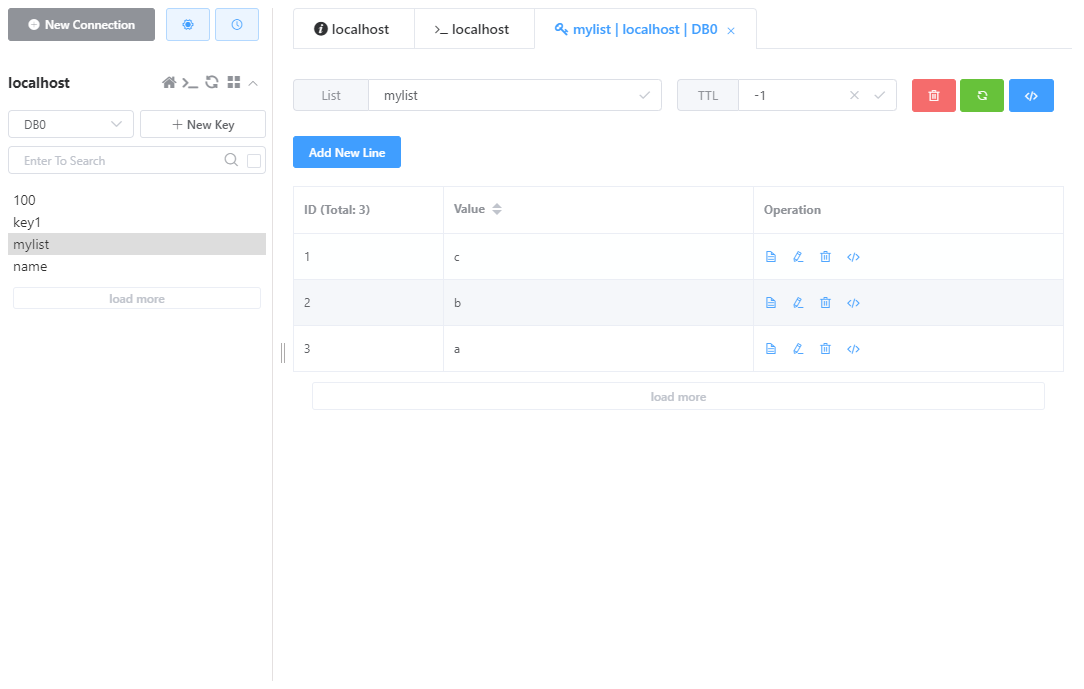
Task: Close the mylist | localhost | DB0 tab
Action: [731, 30]
